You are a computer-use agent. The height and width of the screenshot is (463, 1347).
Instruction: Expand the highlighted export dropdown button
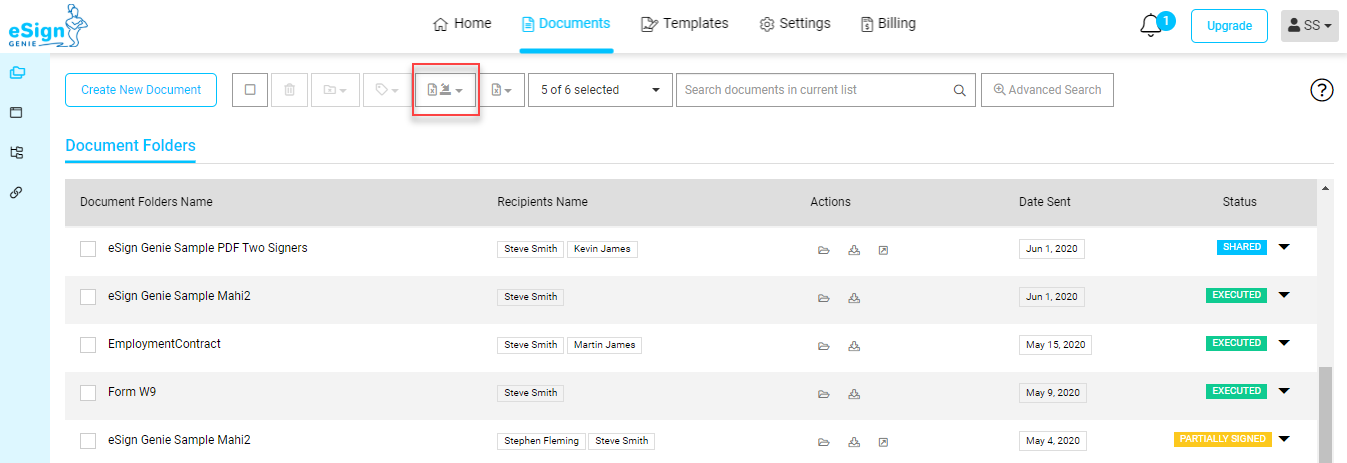[x=446, y=90]
